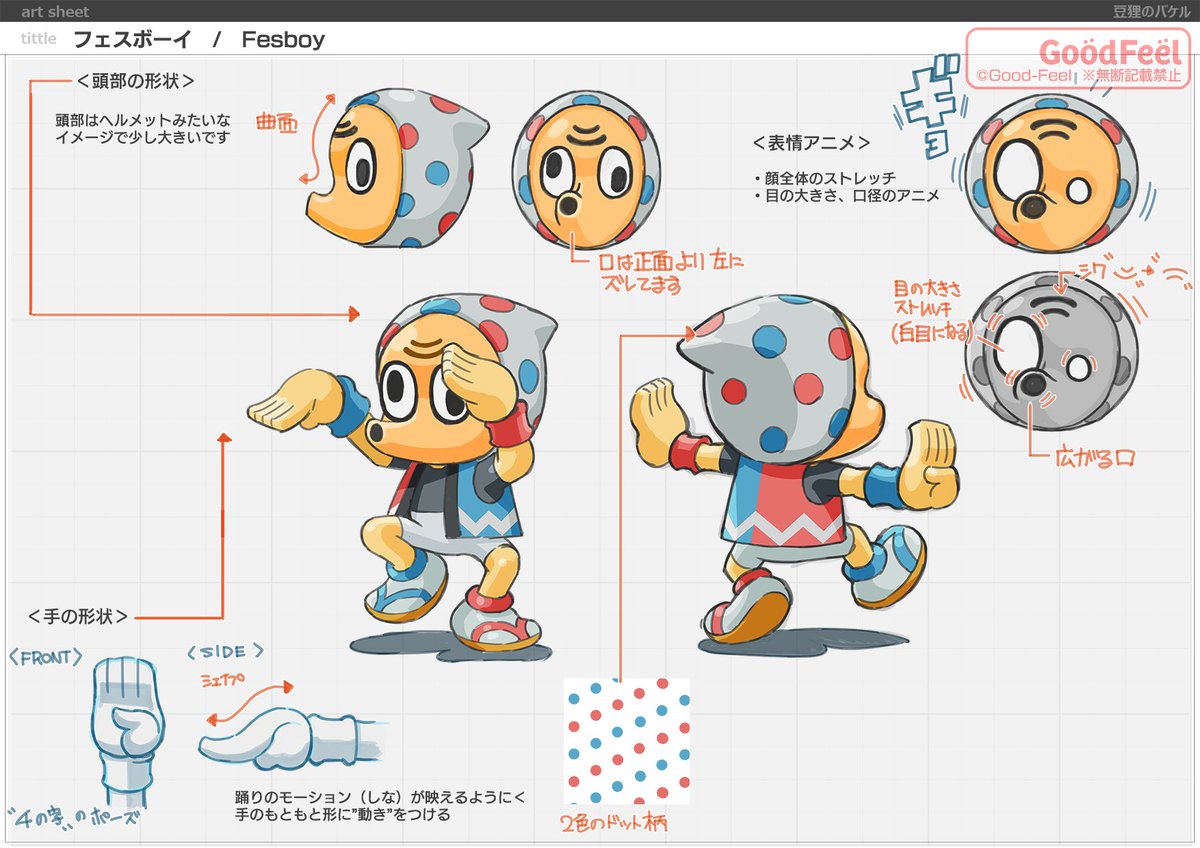Click the red and blue dot pattern swatch

(x=626, y=741)
